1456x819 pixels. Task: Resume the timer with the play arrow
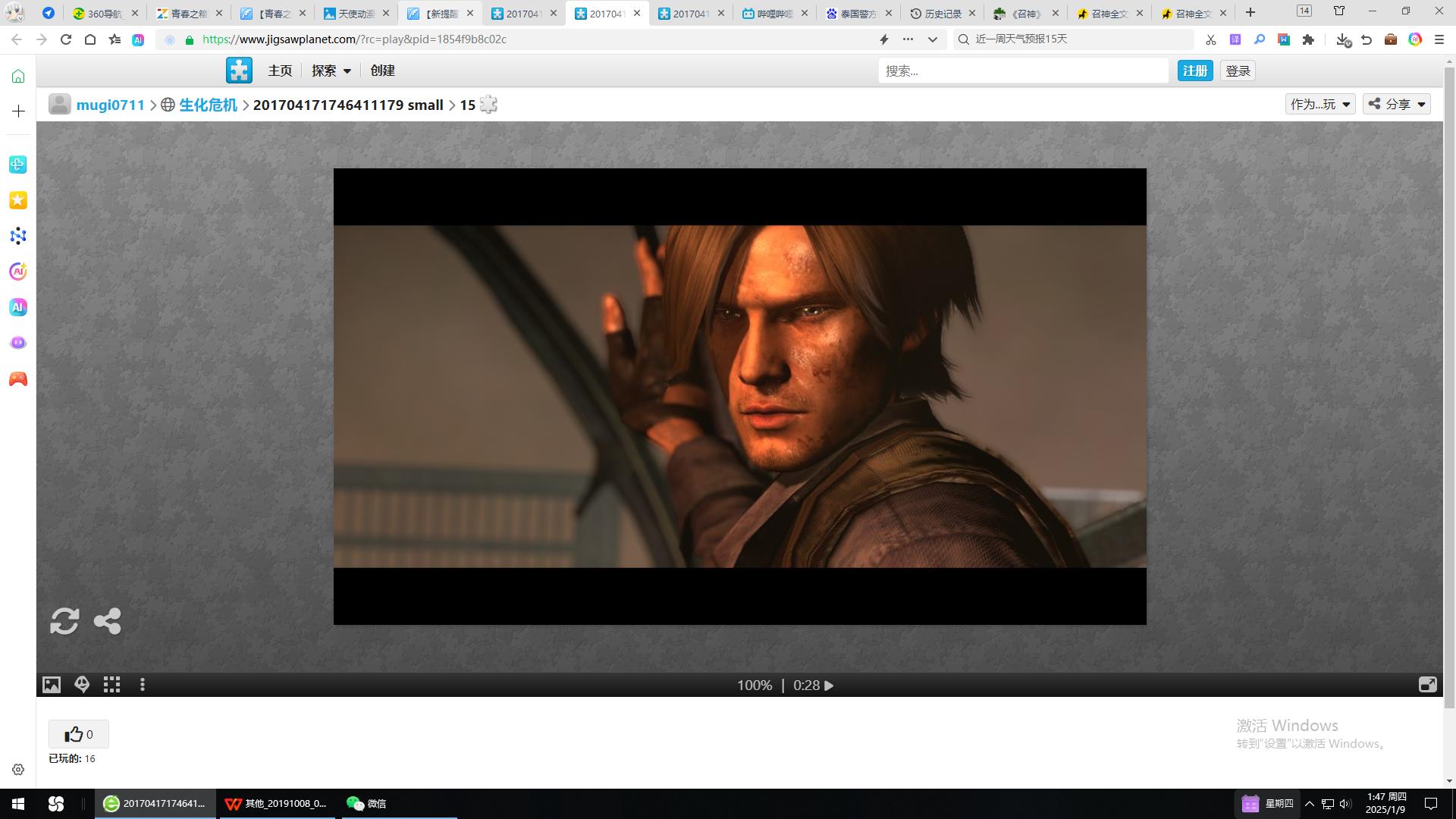pyautogui.click(x=829, y=686)
